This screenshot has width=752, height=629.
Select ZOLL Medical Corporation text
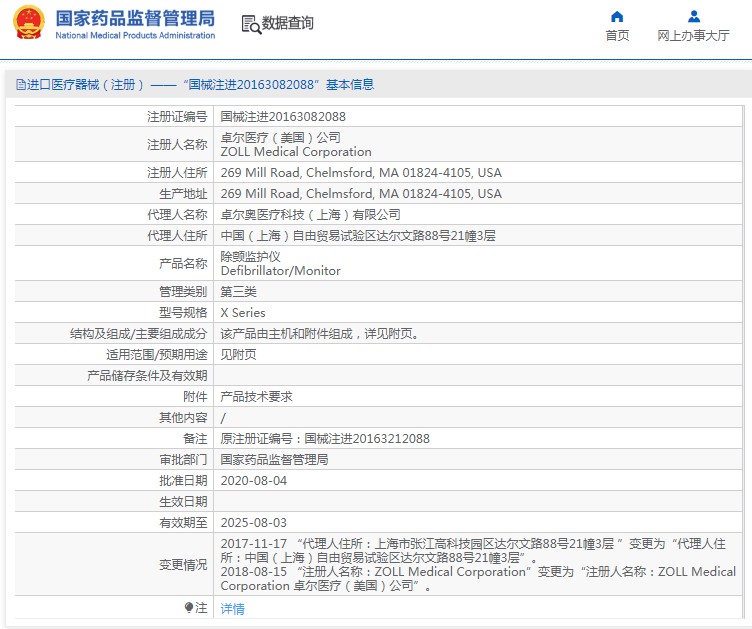pos(296,151)
